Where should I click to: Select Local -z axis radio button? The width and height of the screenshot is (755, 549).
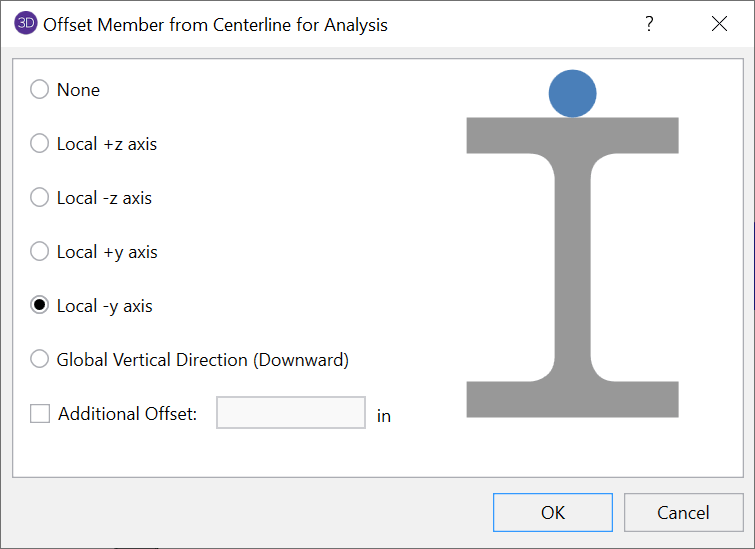[40, 198]
